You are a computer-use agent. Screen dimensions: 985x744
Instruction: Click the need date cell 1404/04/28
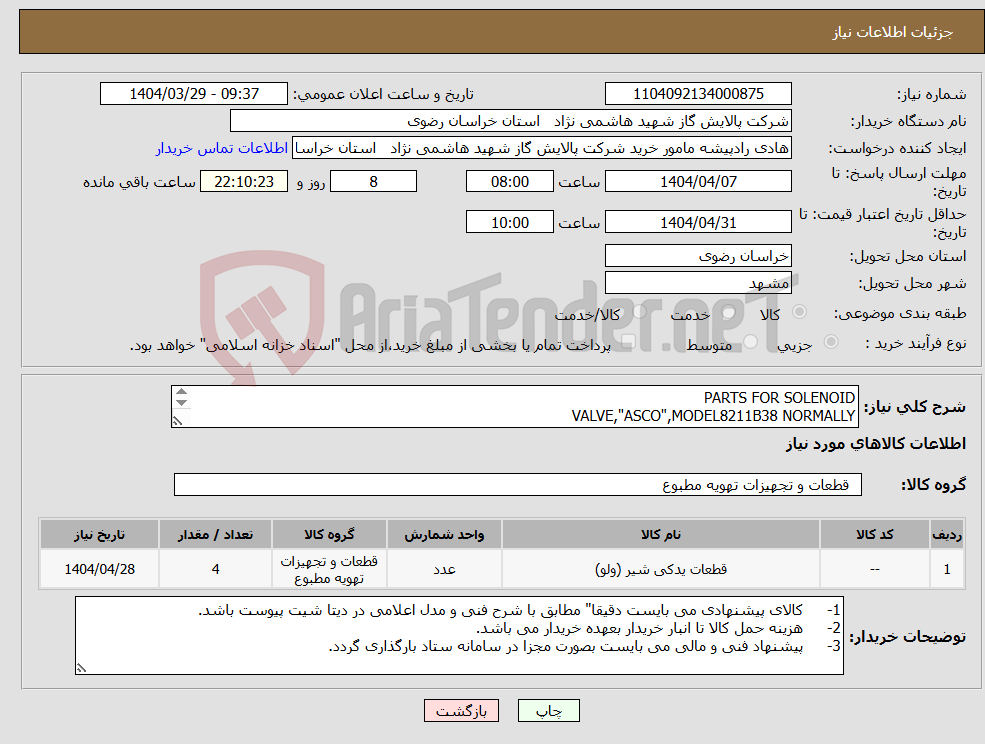pos(99,569)
